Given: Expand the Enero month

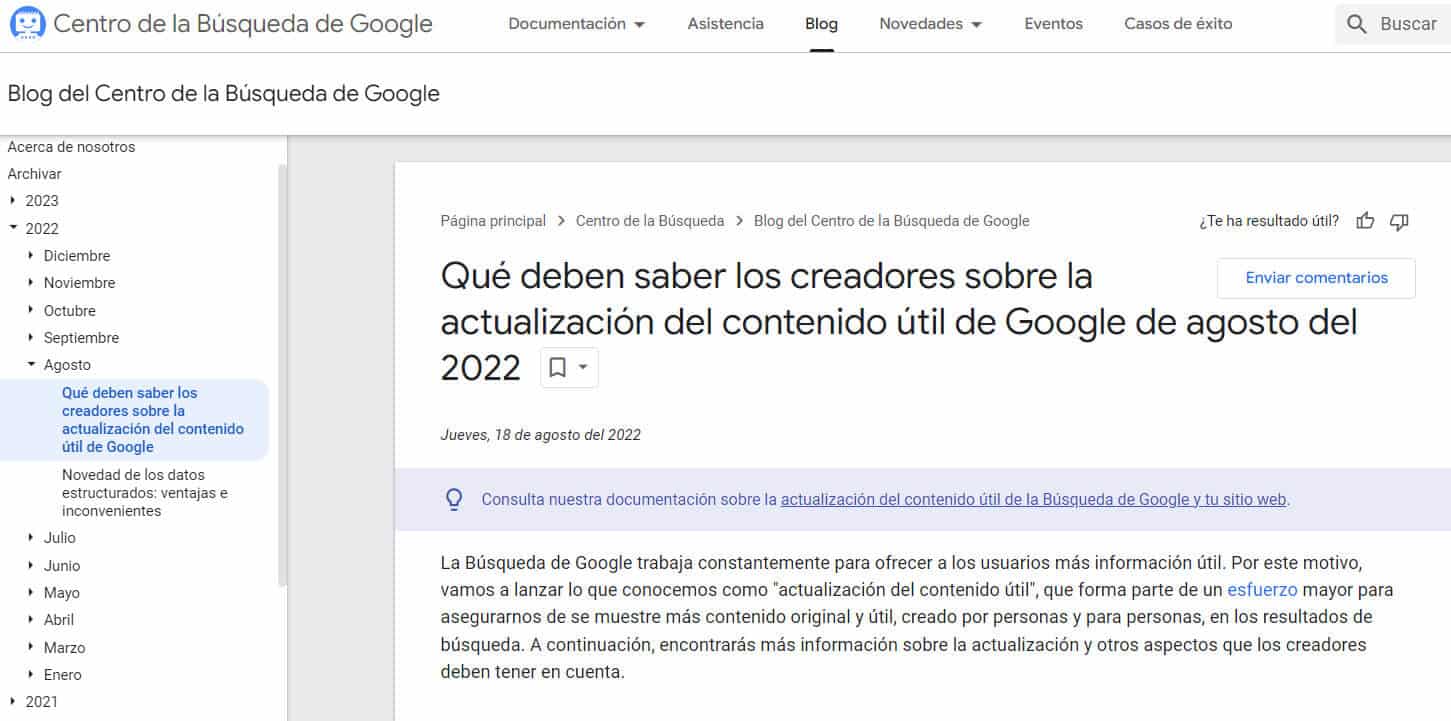Looking at the screenshot, I should [x=32, y=675].
